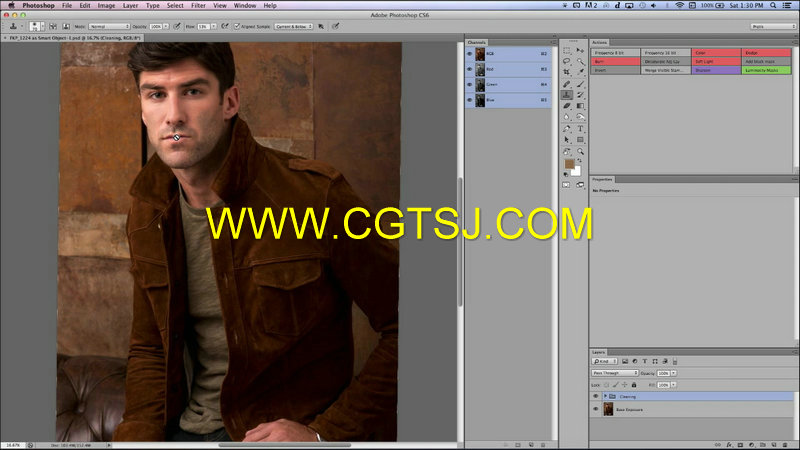800x450 pixels.
Task: Select the Eraser tool
Action: (x=567, y=106)
